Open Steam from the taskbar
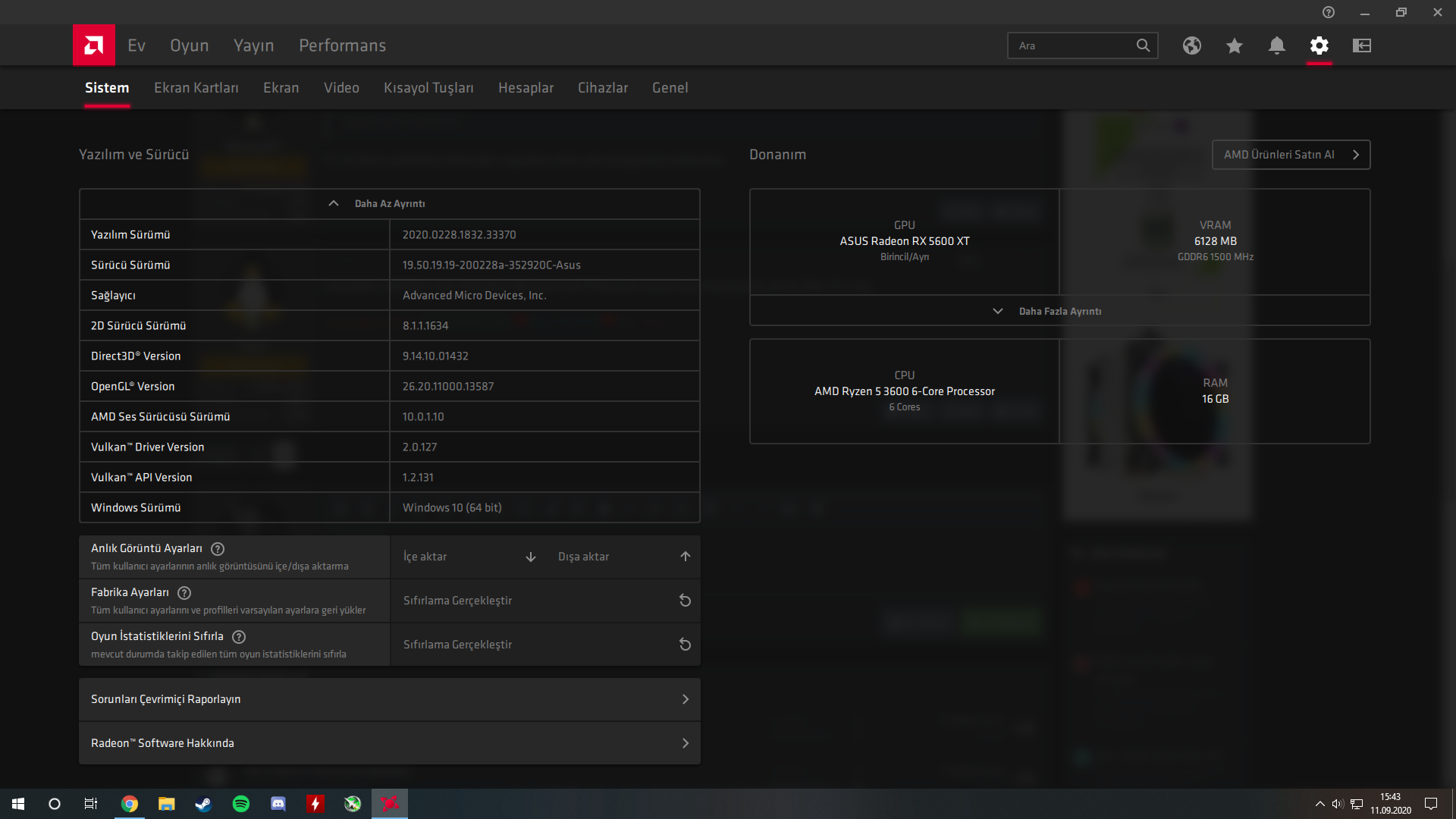 point(203,804)
